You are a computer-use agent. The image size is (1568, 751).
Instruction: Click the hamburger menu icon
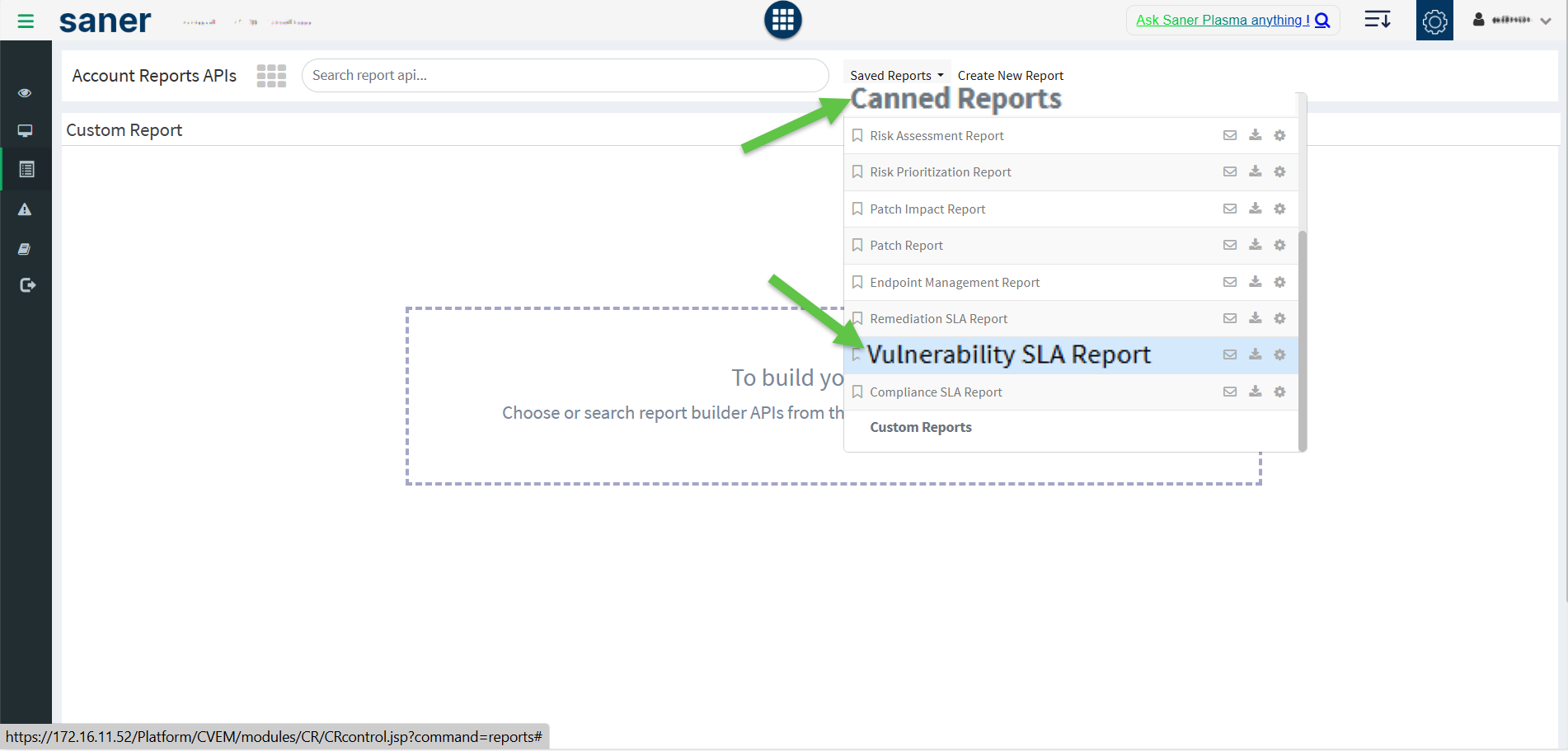click(26, 21)
